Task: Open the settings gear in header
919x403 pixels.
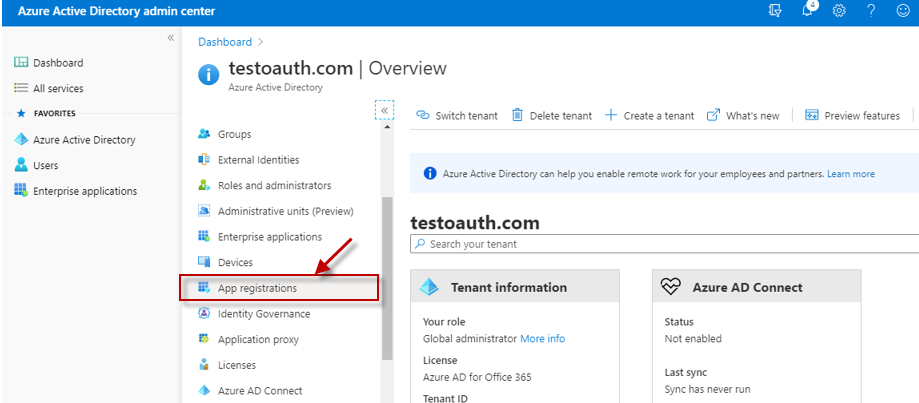Action: click(839, 11)
